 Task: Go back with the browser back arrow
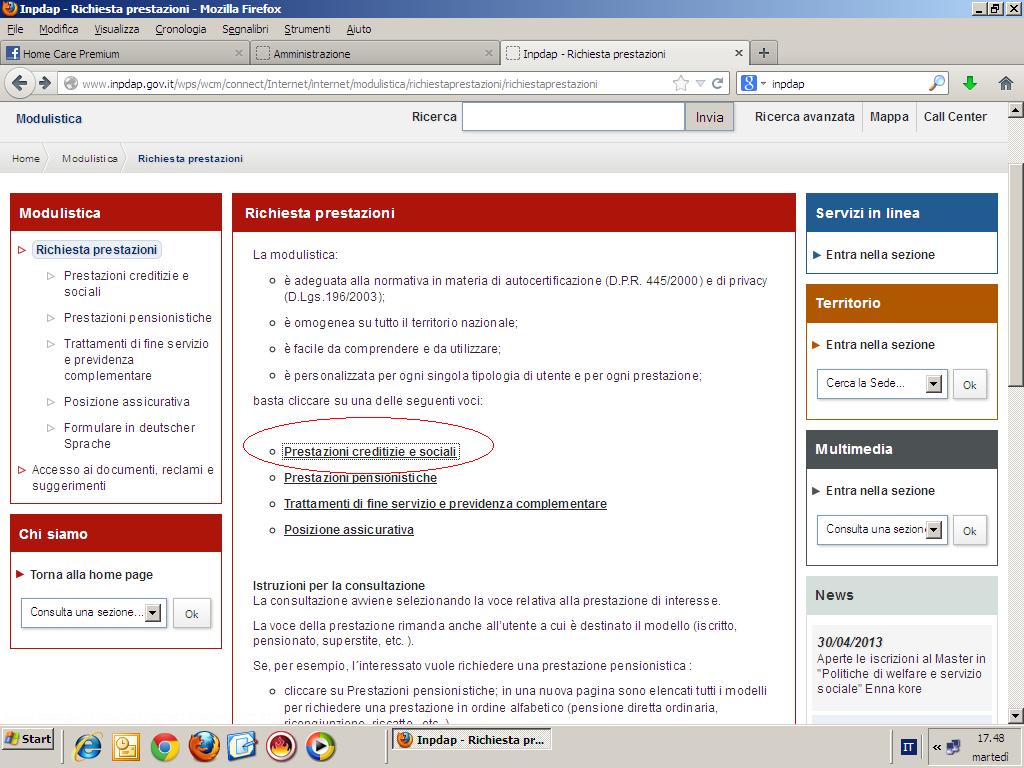(20, 83)
